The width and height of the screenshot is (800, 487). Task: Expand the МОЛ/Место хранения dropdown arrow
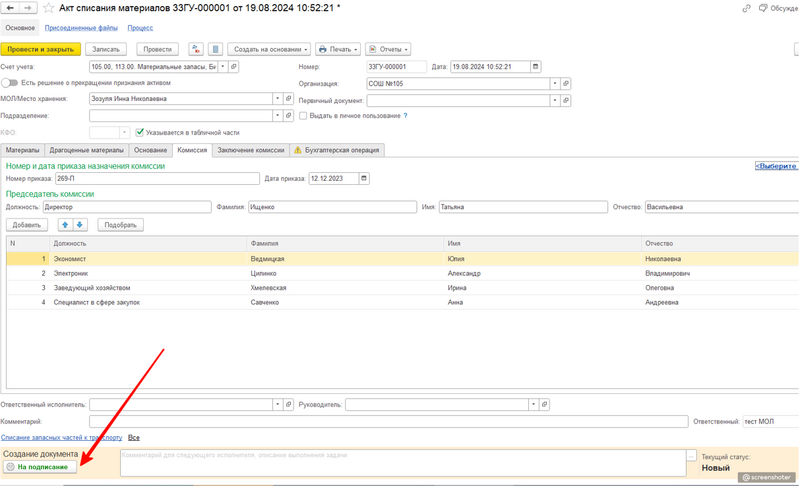click(278, 99)
